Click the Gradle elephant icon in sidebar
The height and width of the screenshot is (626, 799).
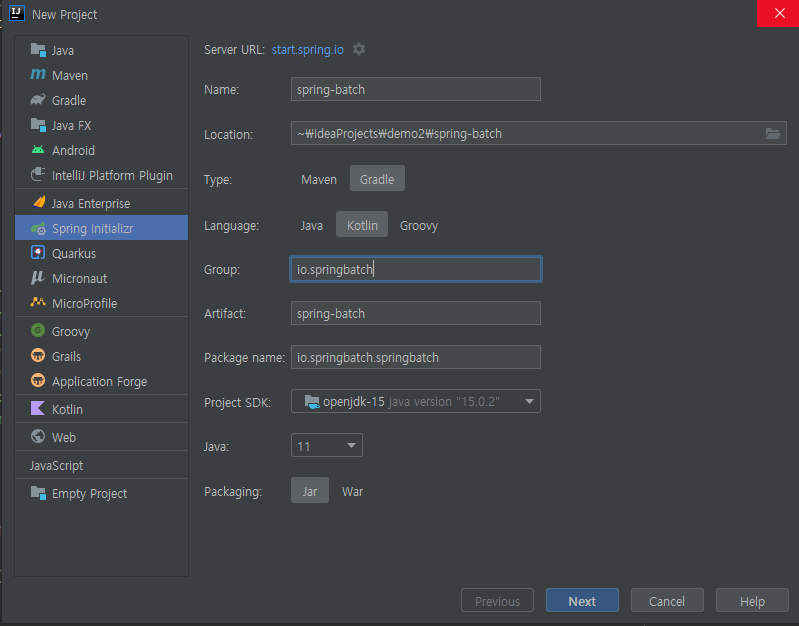pos(38,100)
